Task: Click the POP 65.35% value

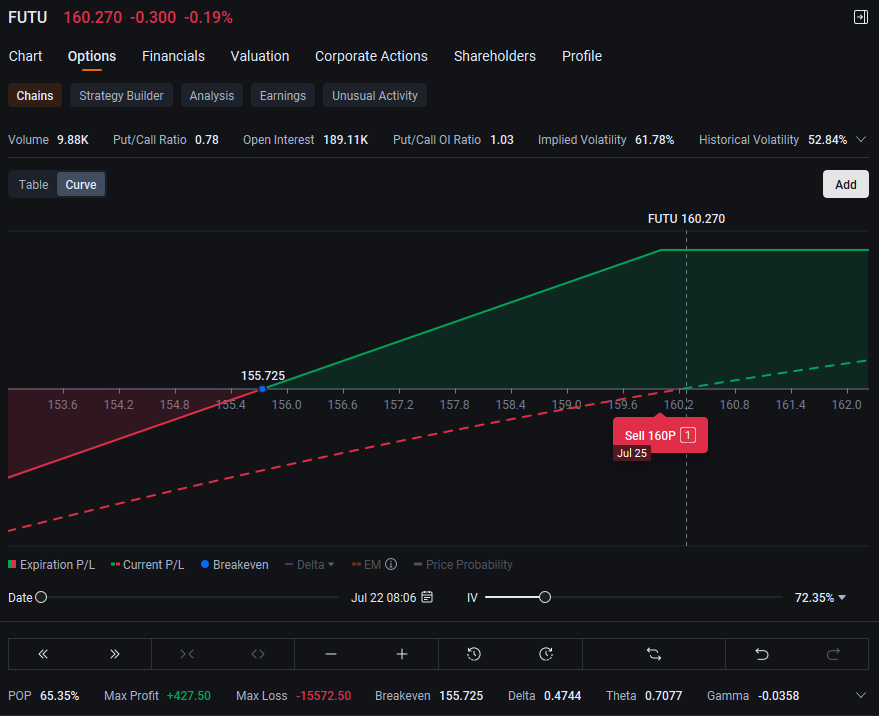Action: point(59,696)
